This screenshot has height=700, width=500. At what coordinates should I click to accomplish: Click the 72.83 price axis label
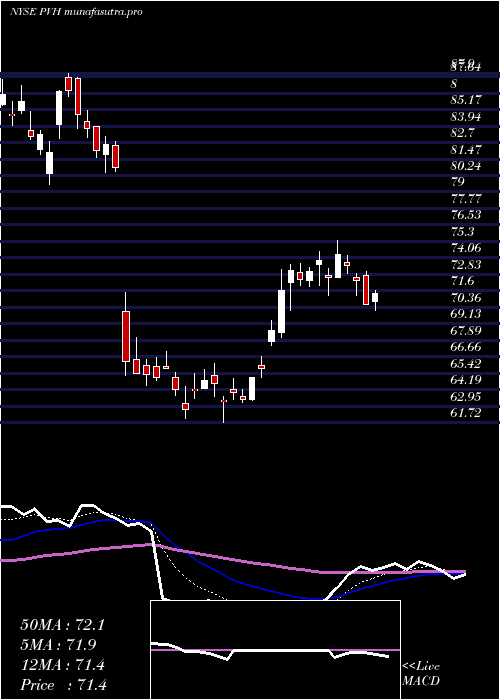point(467,265)
